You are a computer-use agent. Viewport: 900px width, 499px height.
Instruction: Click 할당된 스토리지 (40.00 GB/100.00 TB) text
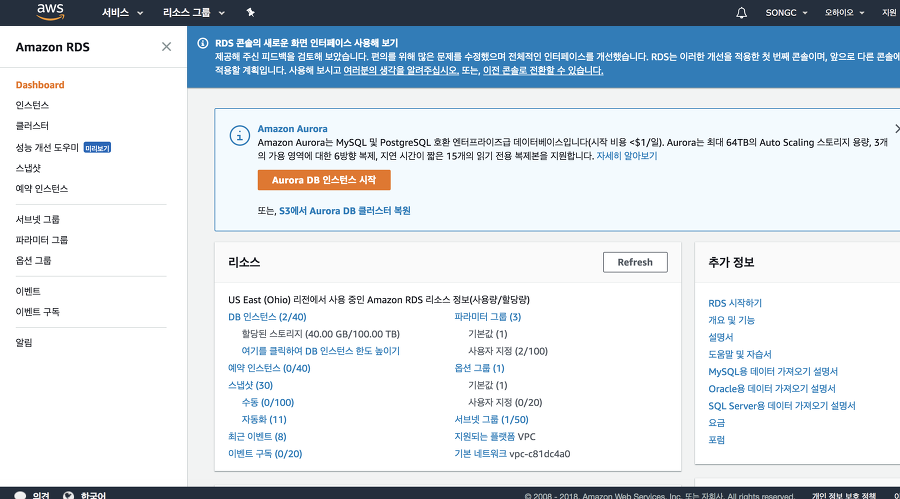(x=321, y=334)
